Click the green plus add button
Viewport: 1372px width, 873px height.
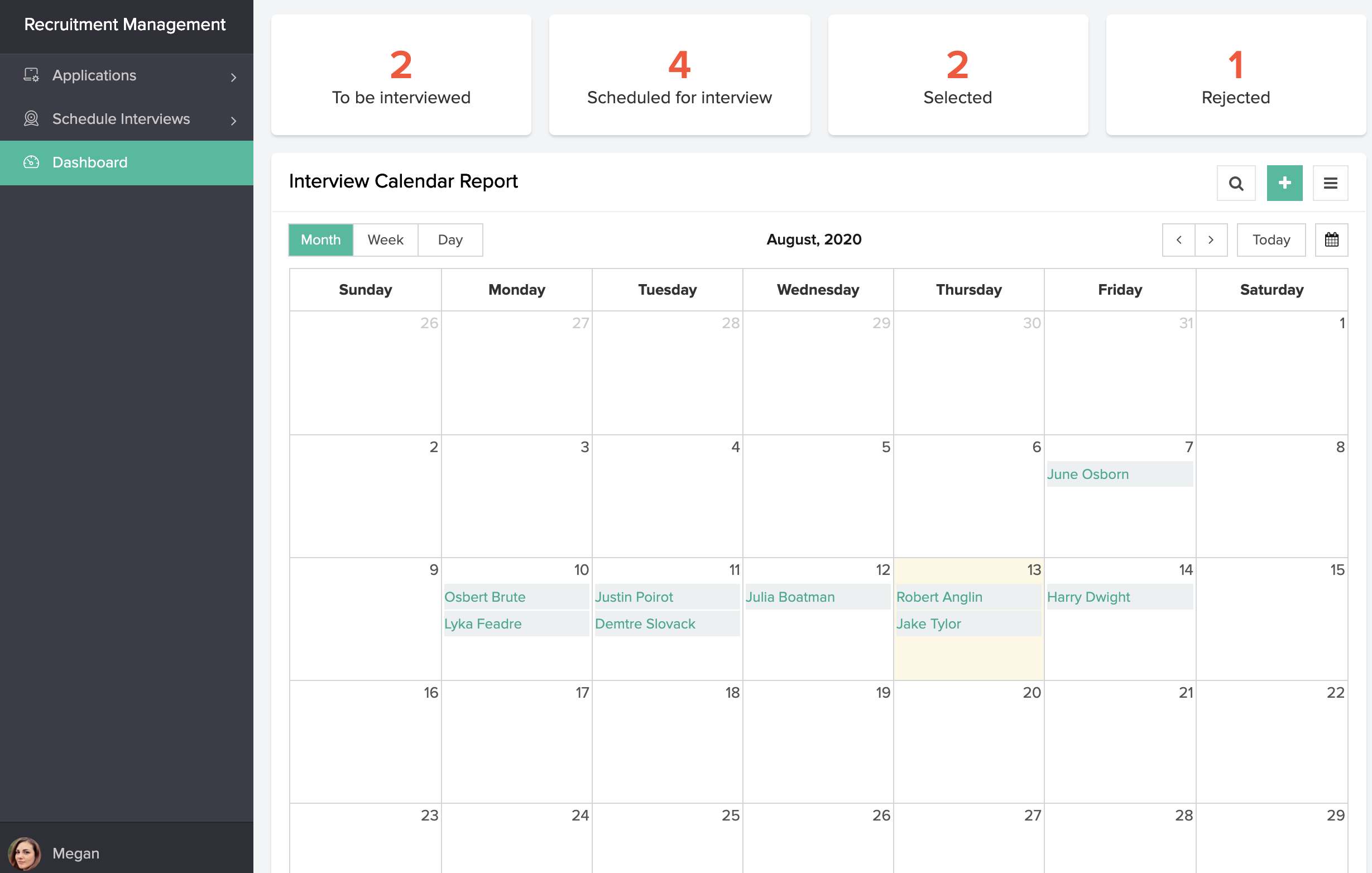[1284, 183]
